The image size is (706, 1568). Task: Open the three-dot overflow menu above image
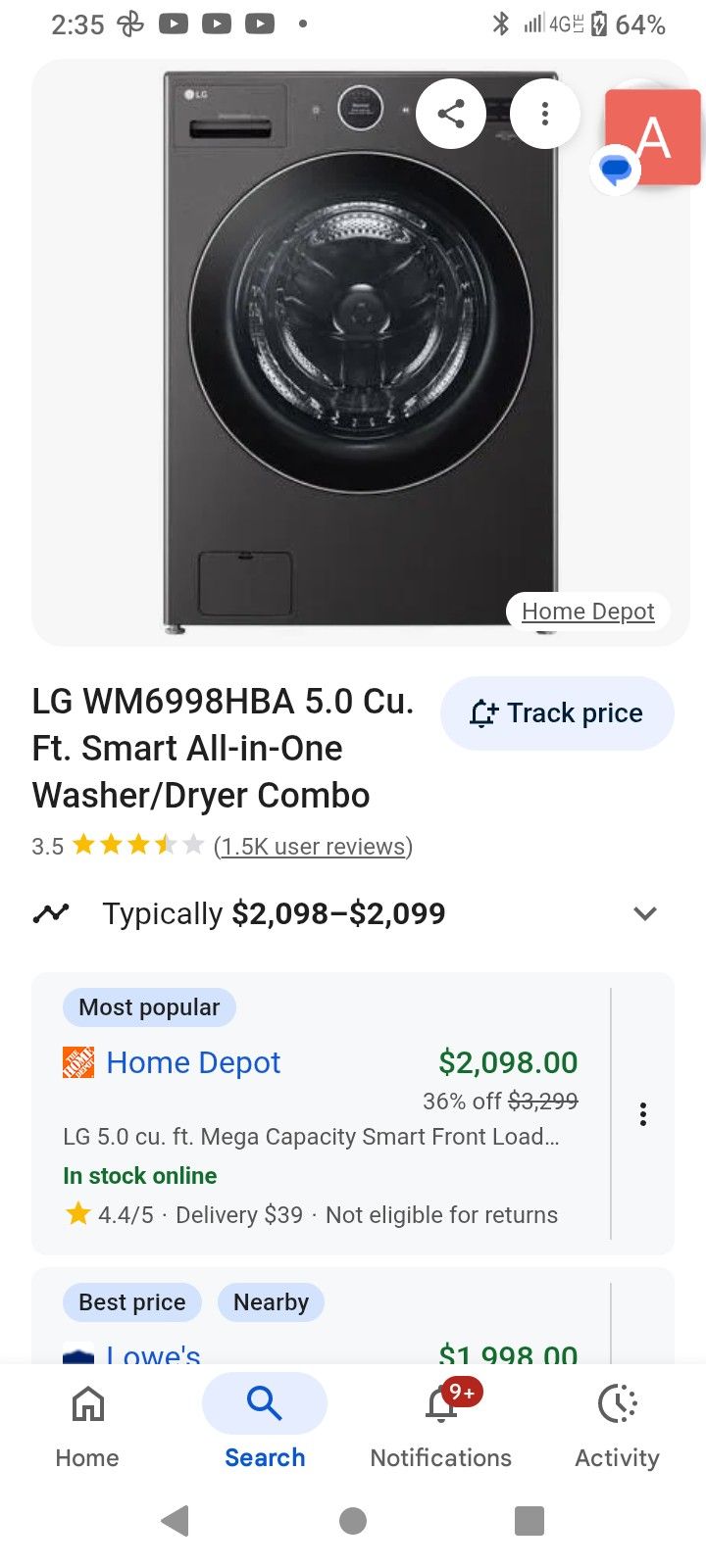pos(545,114)
